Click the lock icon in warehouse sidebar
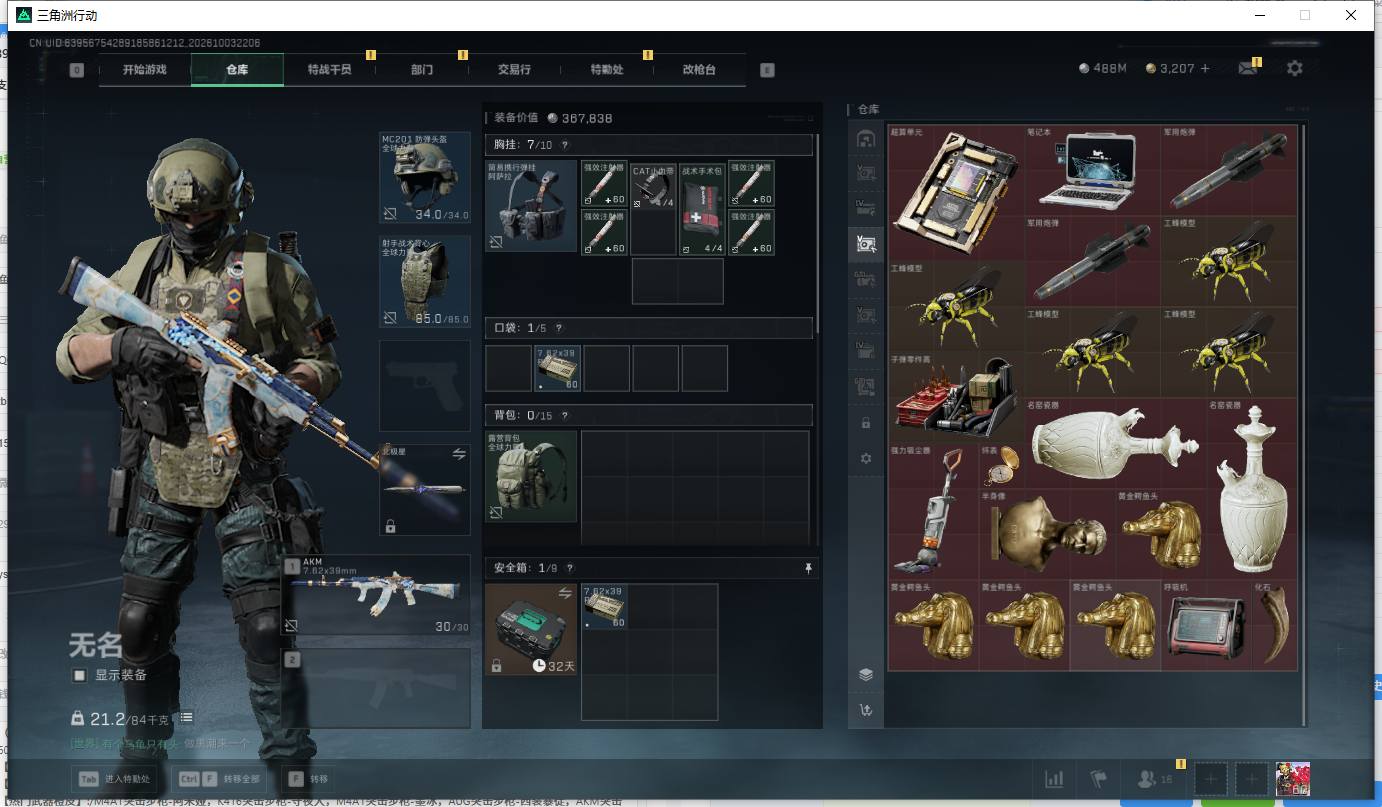This screenshot has width=1382, height=807. click(866, 423)
